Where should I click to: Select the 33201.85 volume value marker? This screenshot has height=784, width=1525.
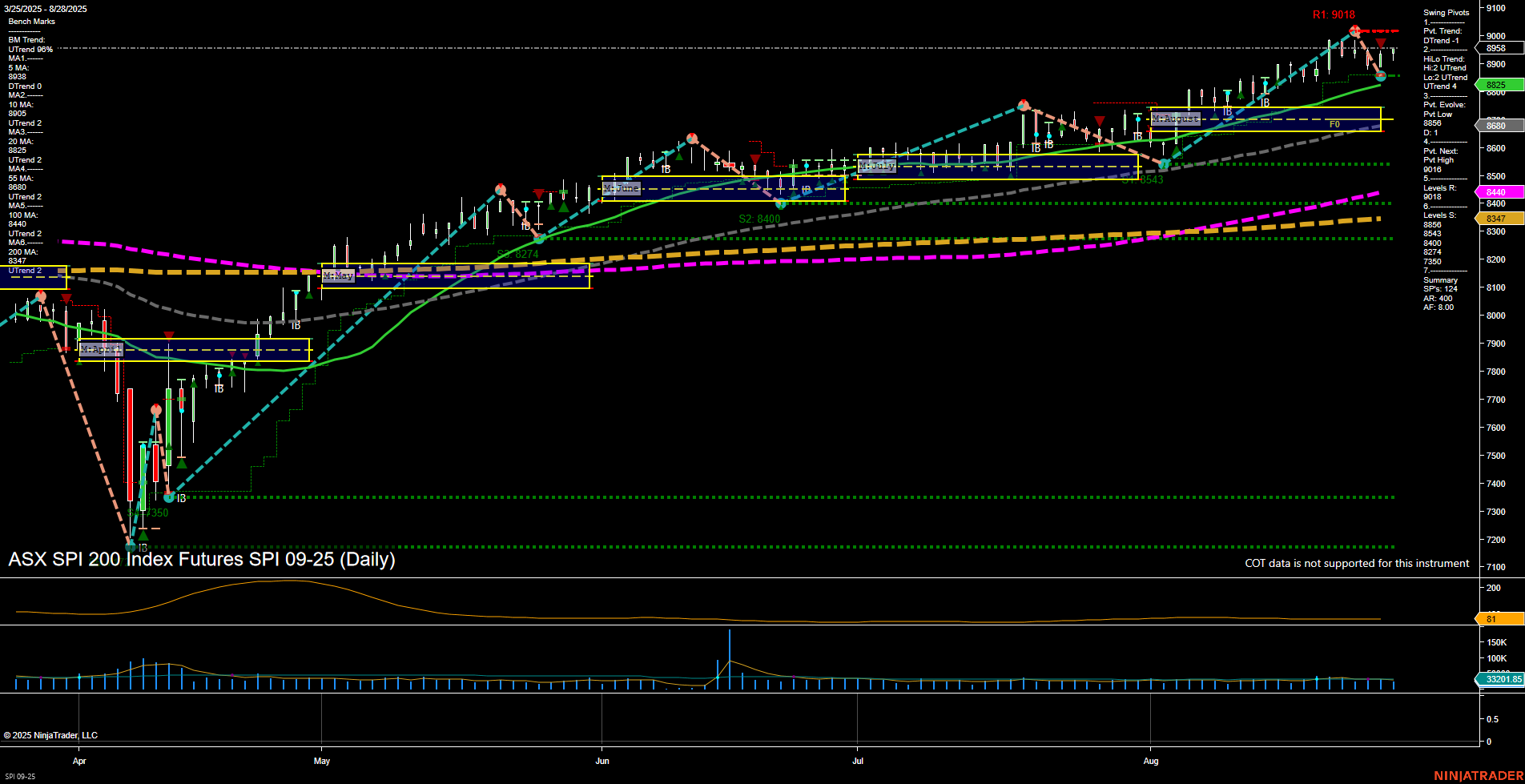click(x=1499, y=679)
